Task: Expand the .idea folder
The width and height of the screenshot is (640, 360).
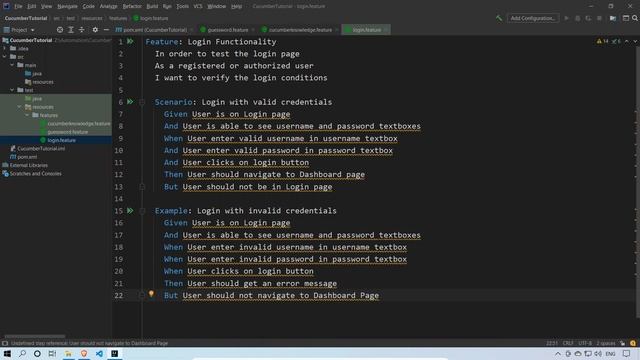Action: (x=5, y=48)
